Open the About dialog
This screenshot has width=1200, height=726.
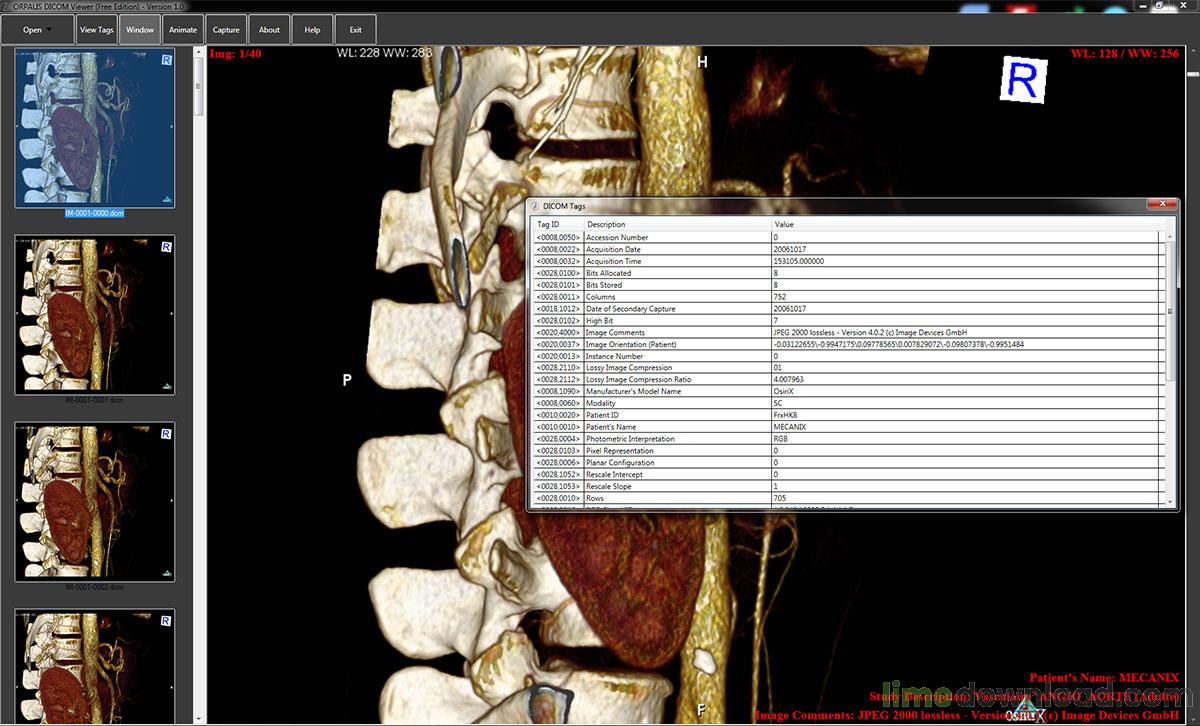pyautogui.click(x=269, y=29)
